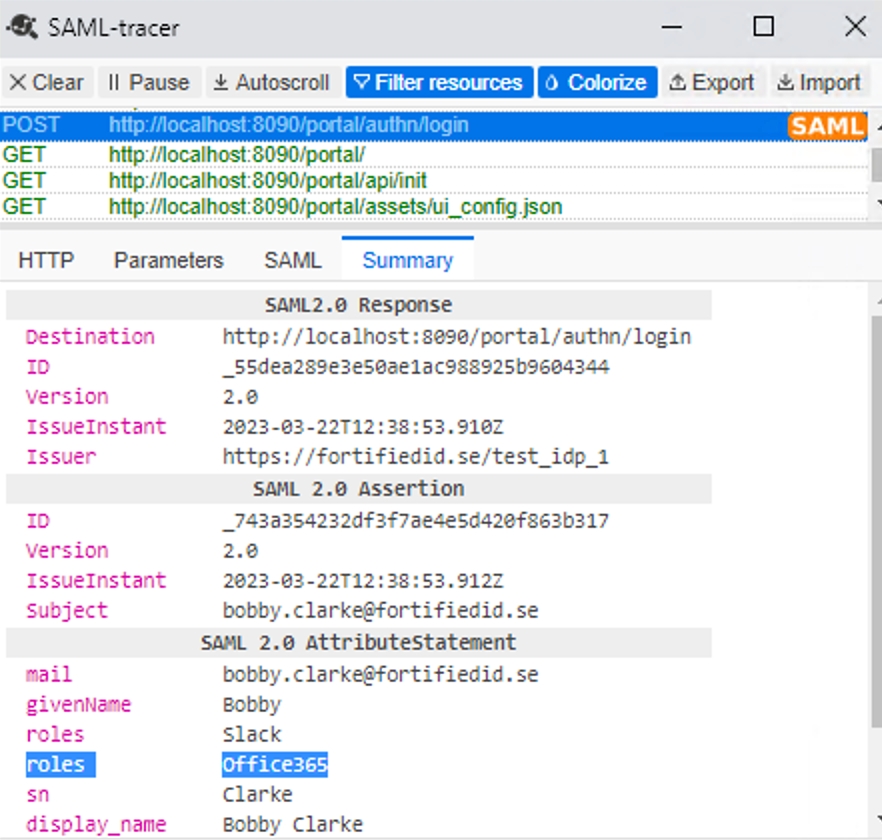Click the Issuer URL value fortifiedid.se/test_idp_1
The height and width of the screenshot is (840, 882).
tap(415, 457)
